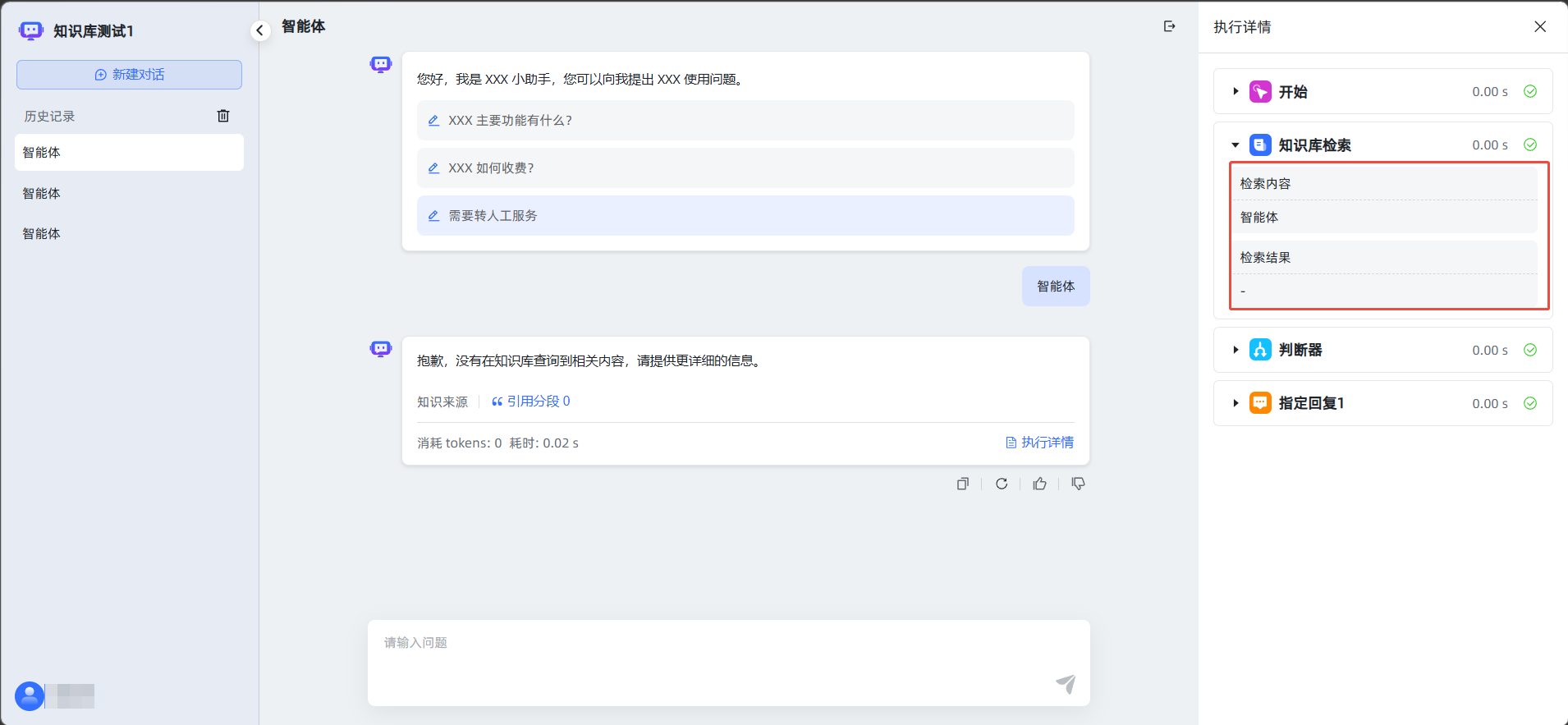Give the reply a thumbs up

point(1040,484)
